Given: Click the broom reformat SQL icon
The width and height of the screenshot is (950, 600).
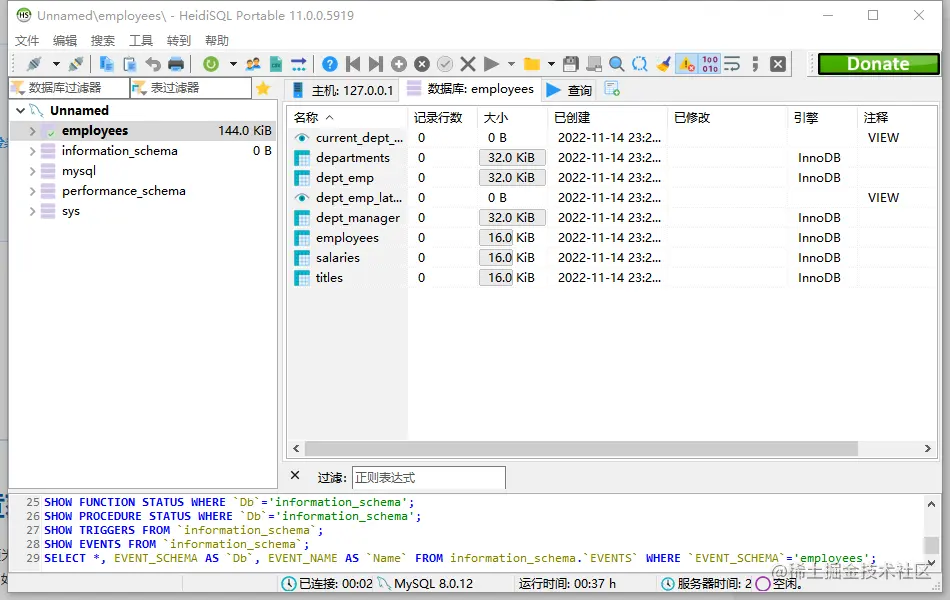Looking at the screenshot, I should (663, 64).
